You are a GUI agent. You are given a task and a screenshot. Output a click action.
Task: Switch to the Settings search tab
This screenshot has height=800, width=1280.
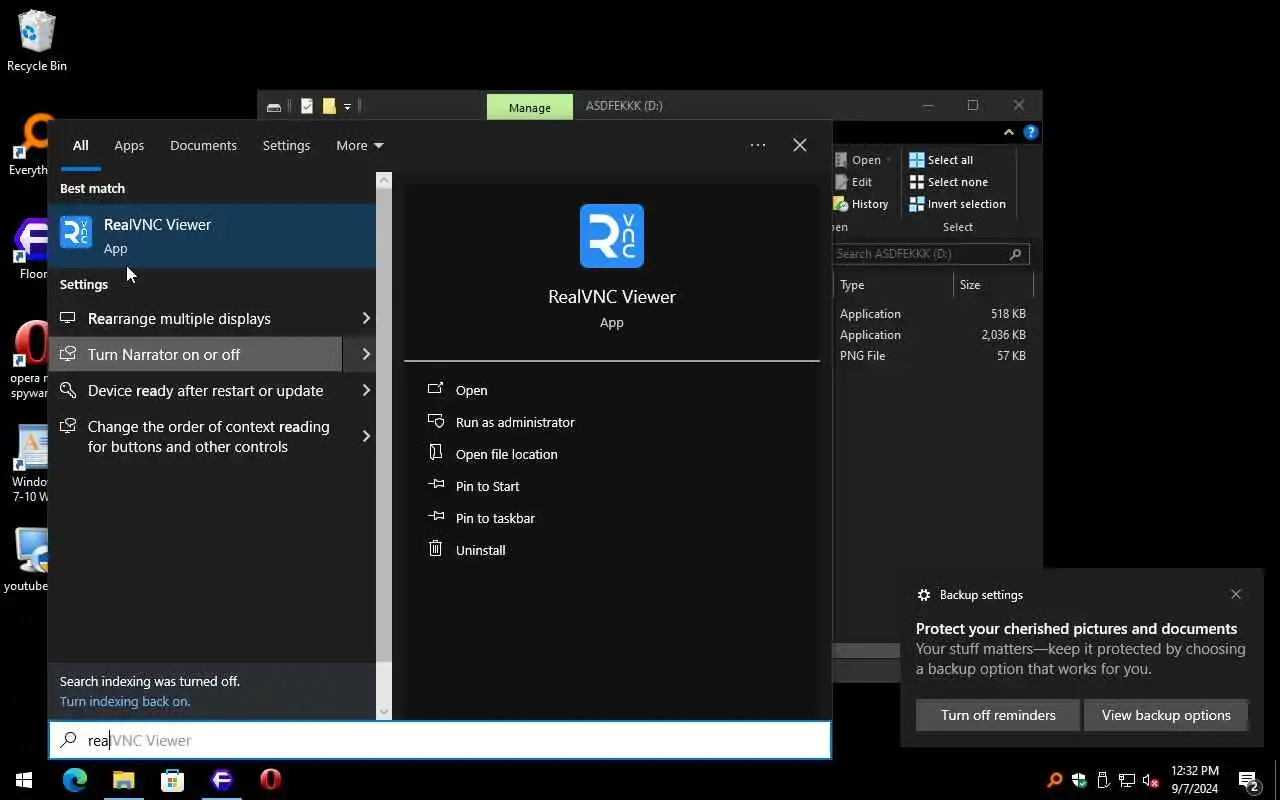[x=286, y=145]
